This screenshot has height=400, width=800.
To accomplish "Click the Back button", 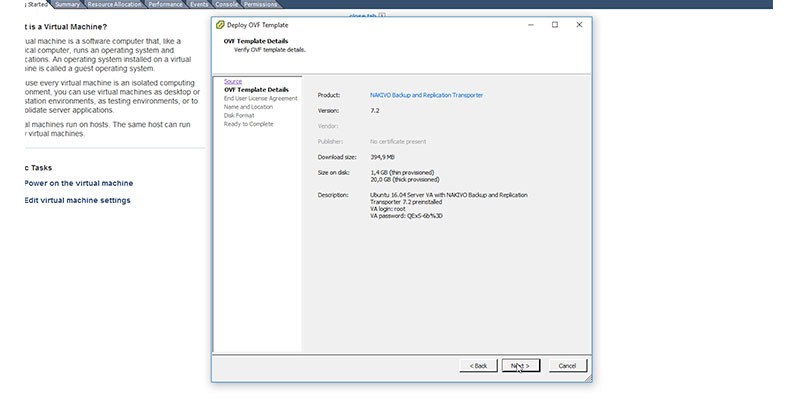I will (479, 365).
